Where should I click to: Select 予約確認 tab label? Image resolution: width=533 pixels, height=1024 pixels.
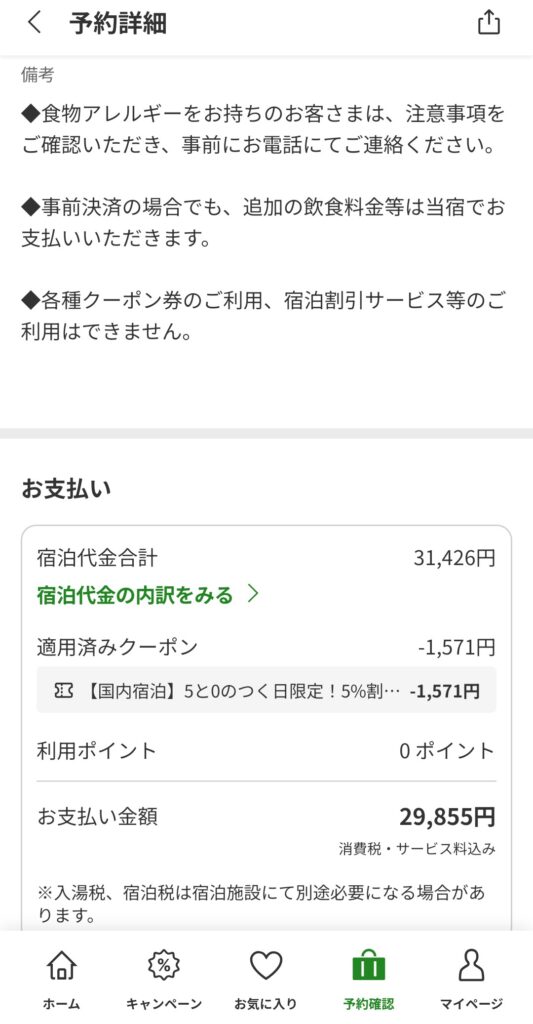368,1004
